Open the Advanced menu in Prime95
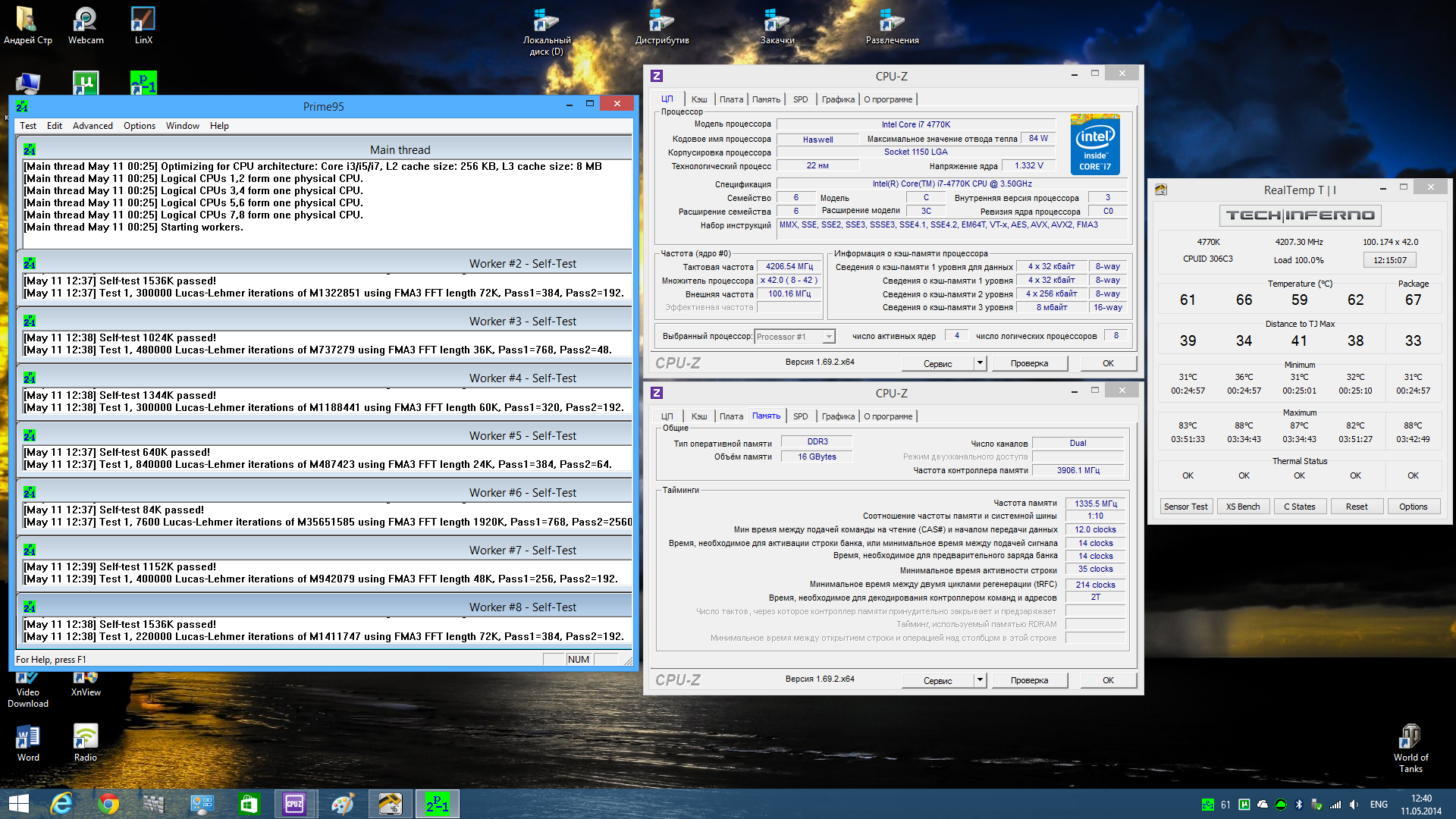 click(93, 126)
